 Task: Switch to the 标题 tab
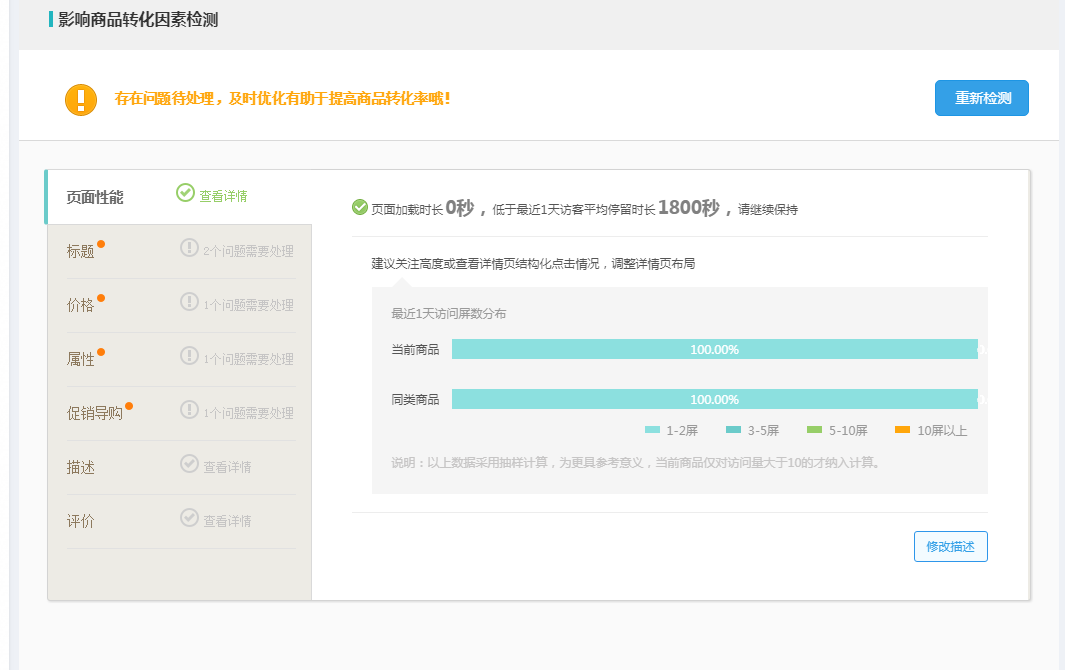click(81, 251)
